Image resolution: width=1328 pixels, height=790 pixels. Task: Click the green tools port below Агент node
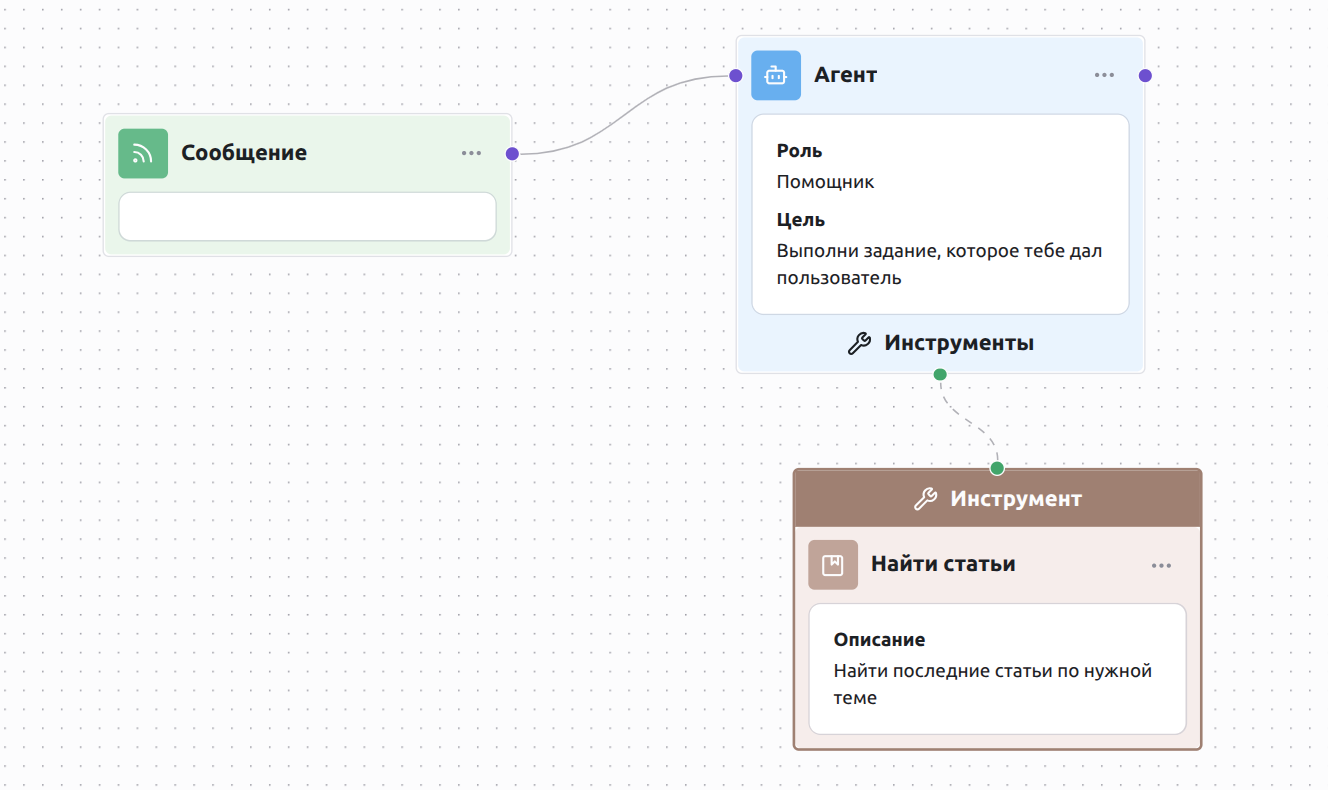[x=939, y=375]
